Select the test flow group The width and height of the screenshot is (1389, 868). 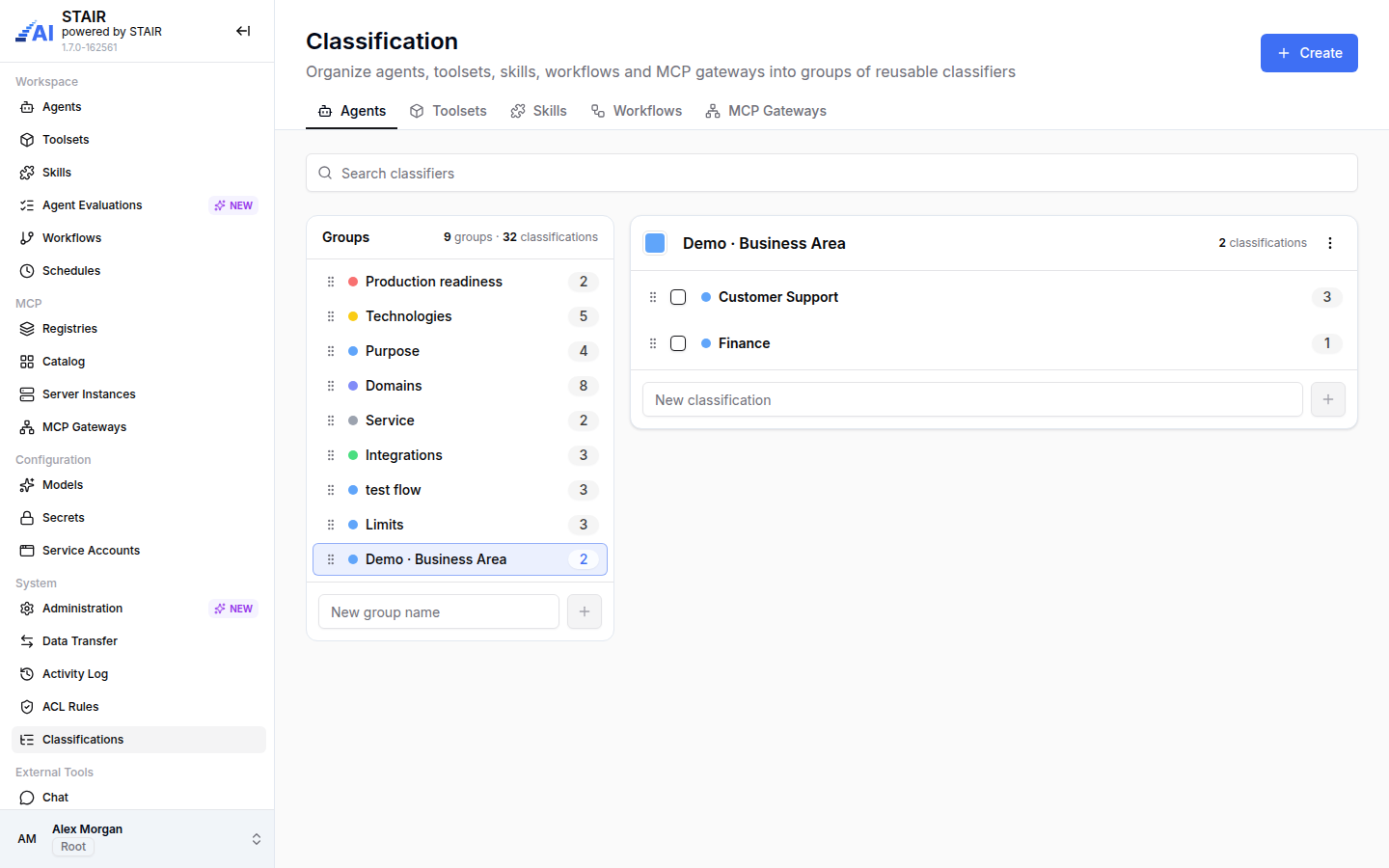point(460,490)
